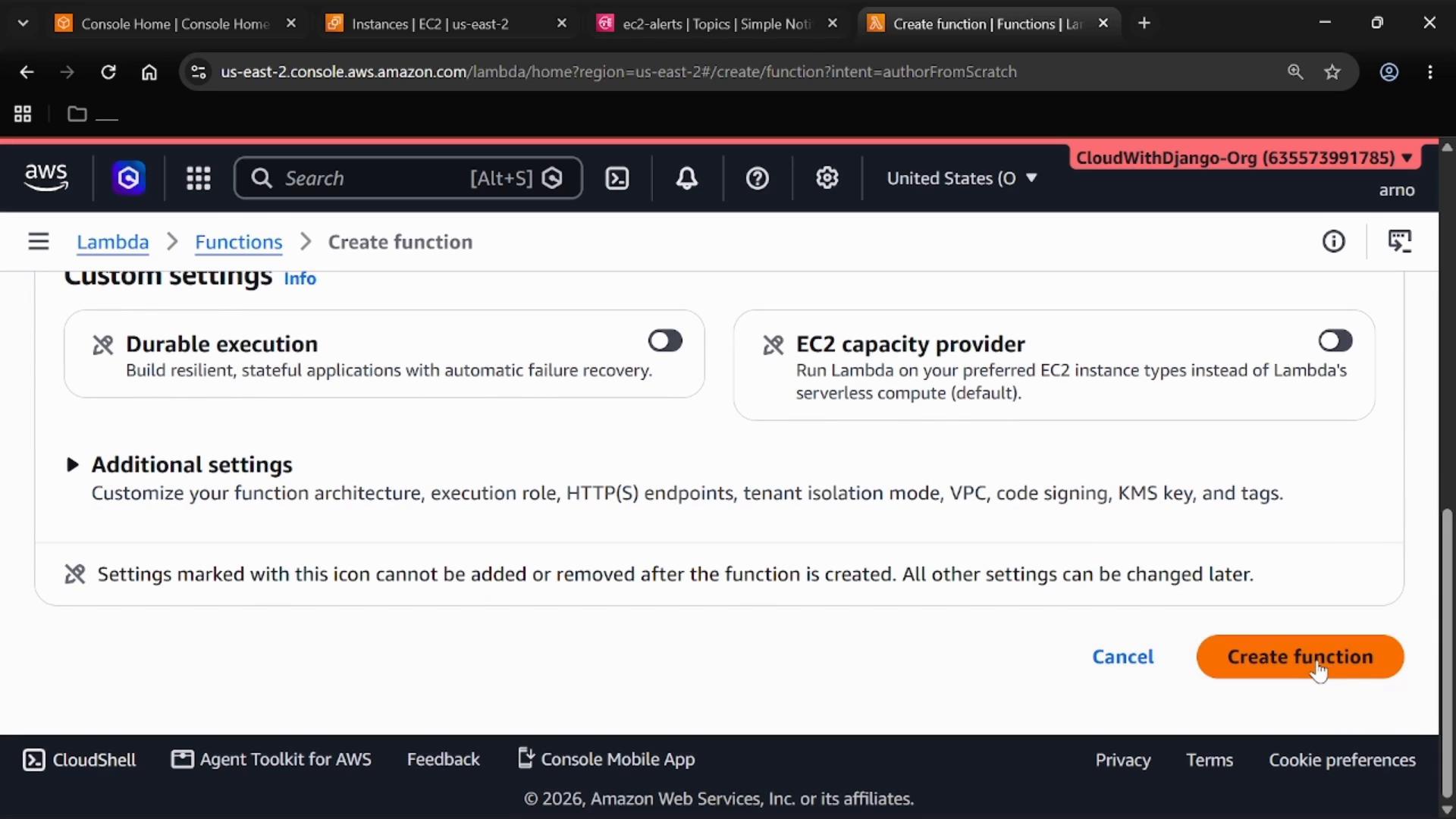Image resolution: width=1456 pixels, height=819 pixels.
Task: Click the Create function button
Action: pyautogui.click(x=1300, y=657)
